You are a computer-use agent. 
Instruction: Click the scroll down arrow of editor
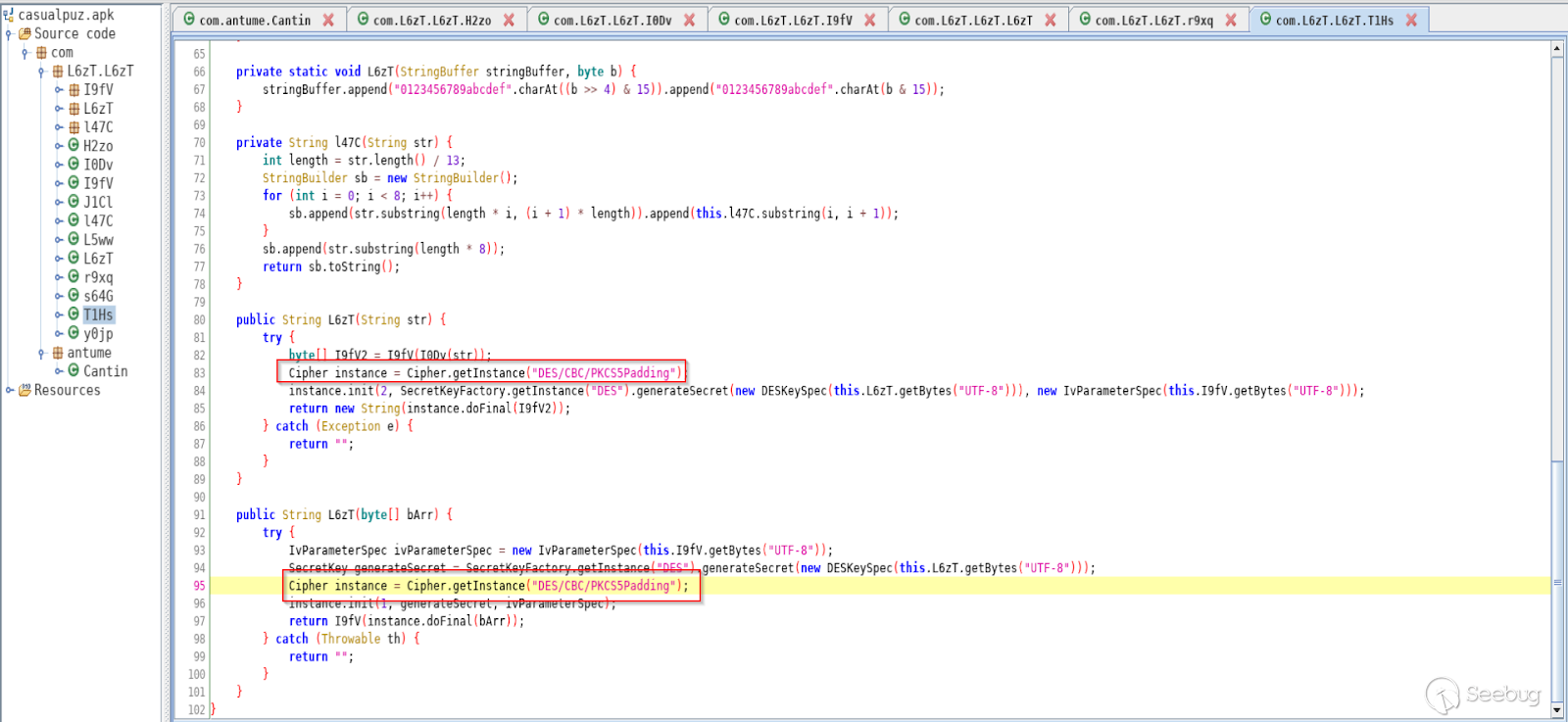1557,710
